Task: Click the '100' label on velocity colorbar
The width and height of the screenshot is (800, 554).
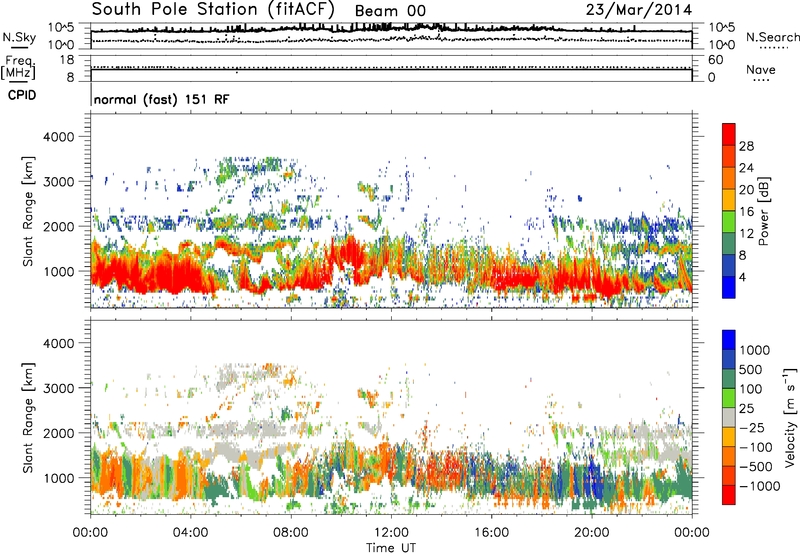Action: click(751, 389)
